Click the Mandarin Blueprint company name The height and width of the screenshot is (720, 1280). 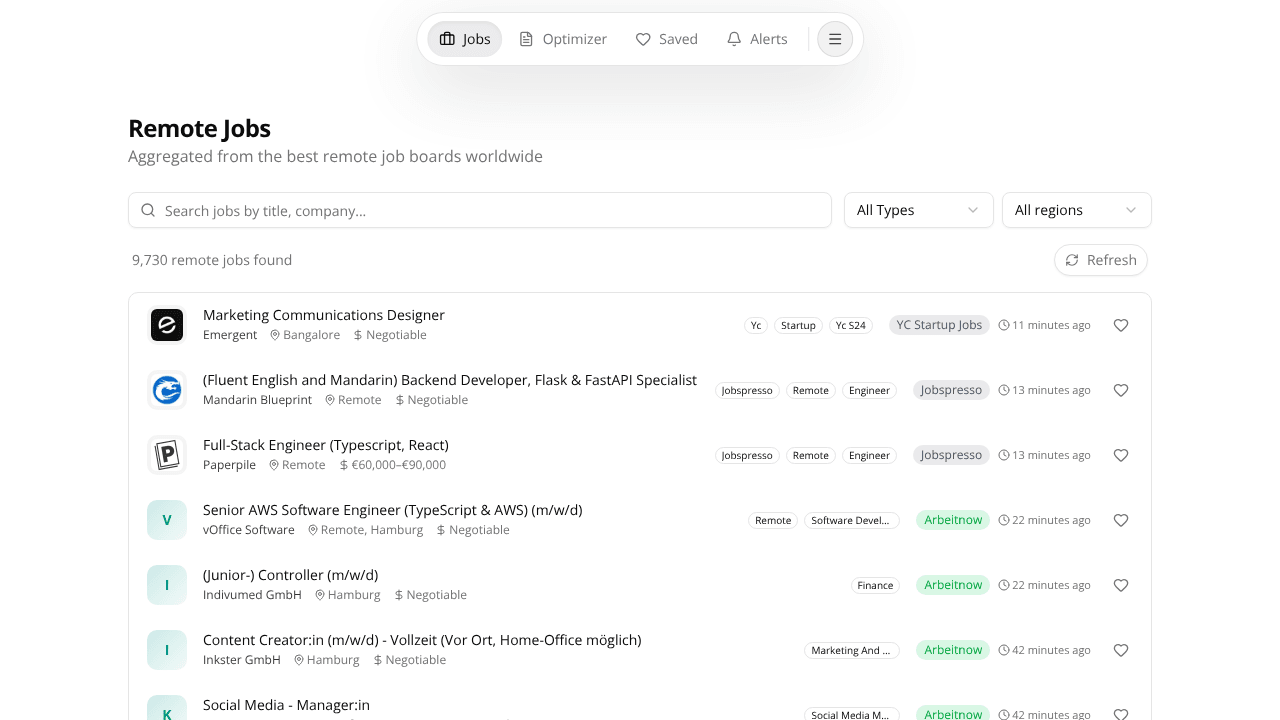pyautogui.click(x=258, y=400)
